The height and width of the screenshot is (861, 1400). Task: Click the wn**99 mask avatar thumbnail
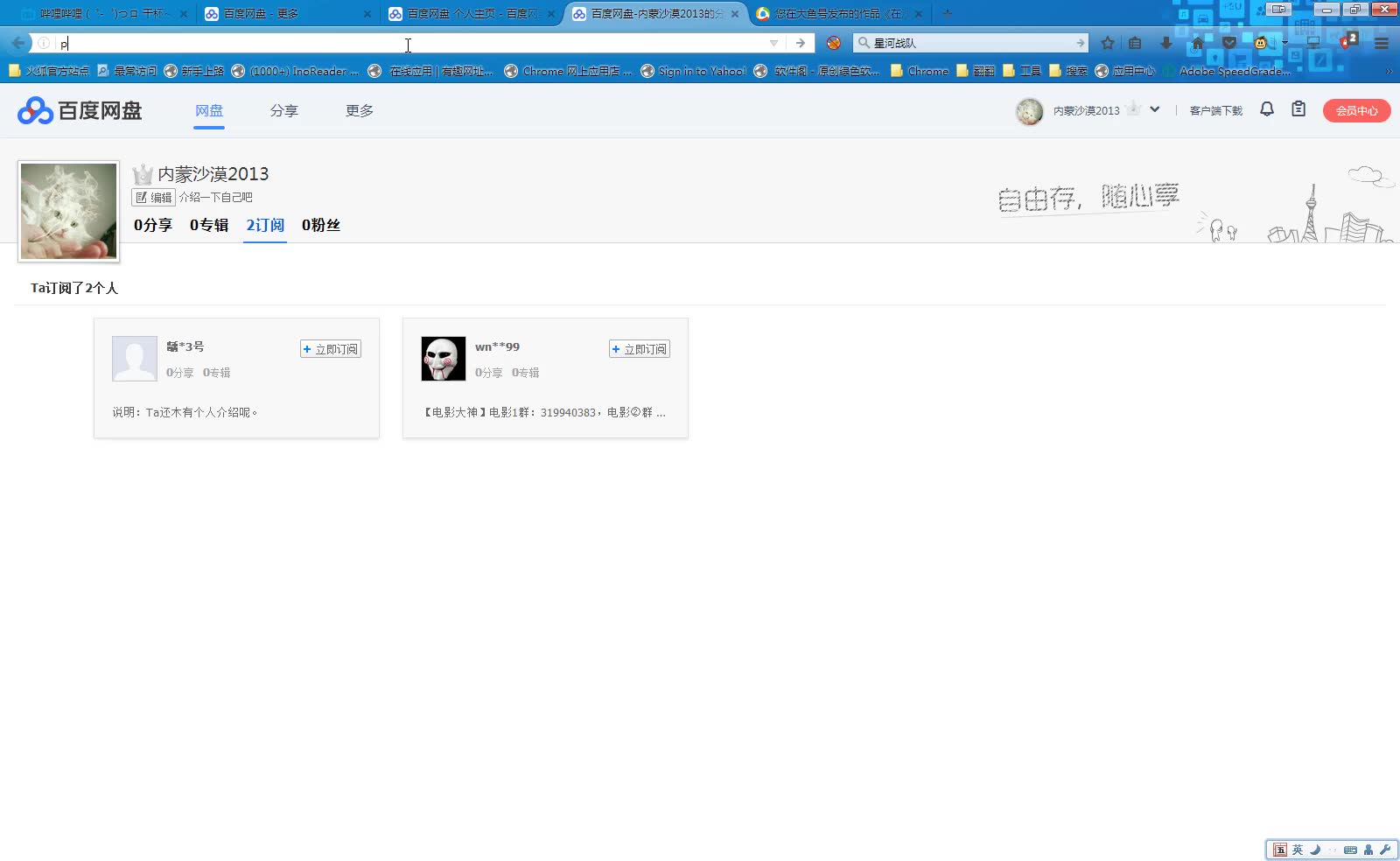[444, 359]
